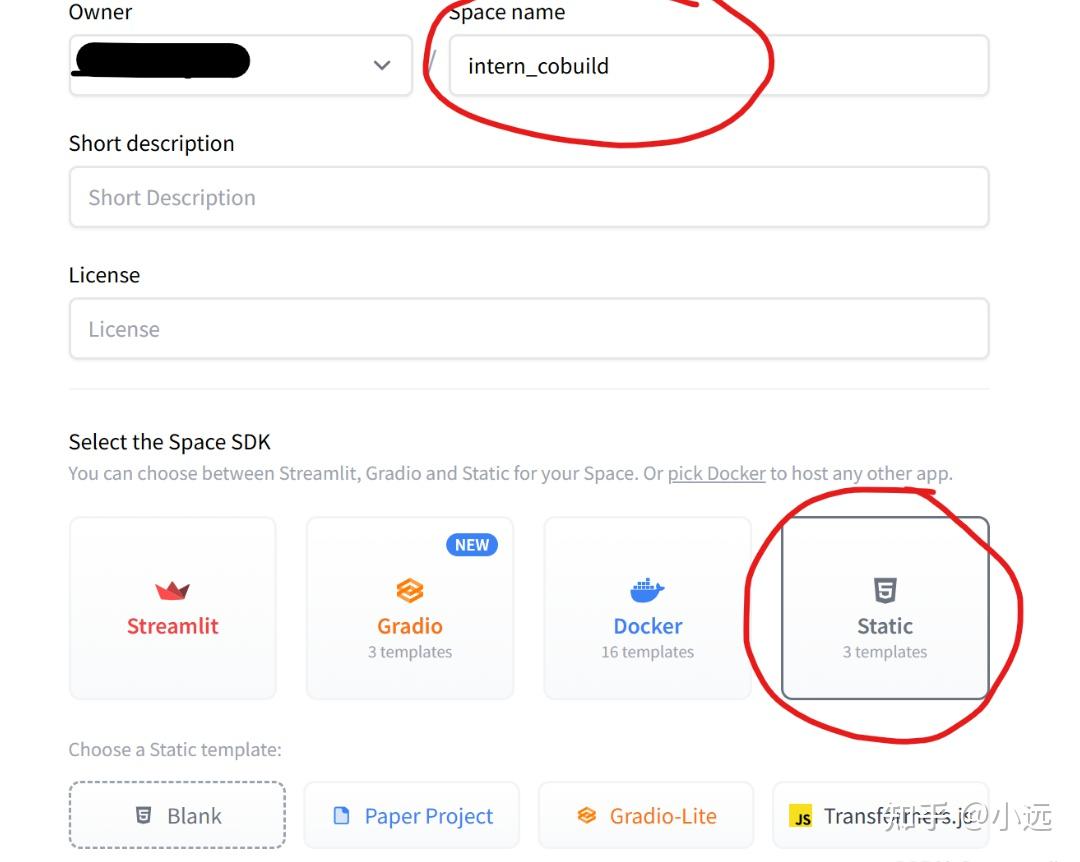Click the orange Gradio logo icon
Screen dimensions: 1080x862
tap(410, 591)
